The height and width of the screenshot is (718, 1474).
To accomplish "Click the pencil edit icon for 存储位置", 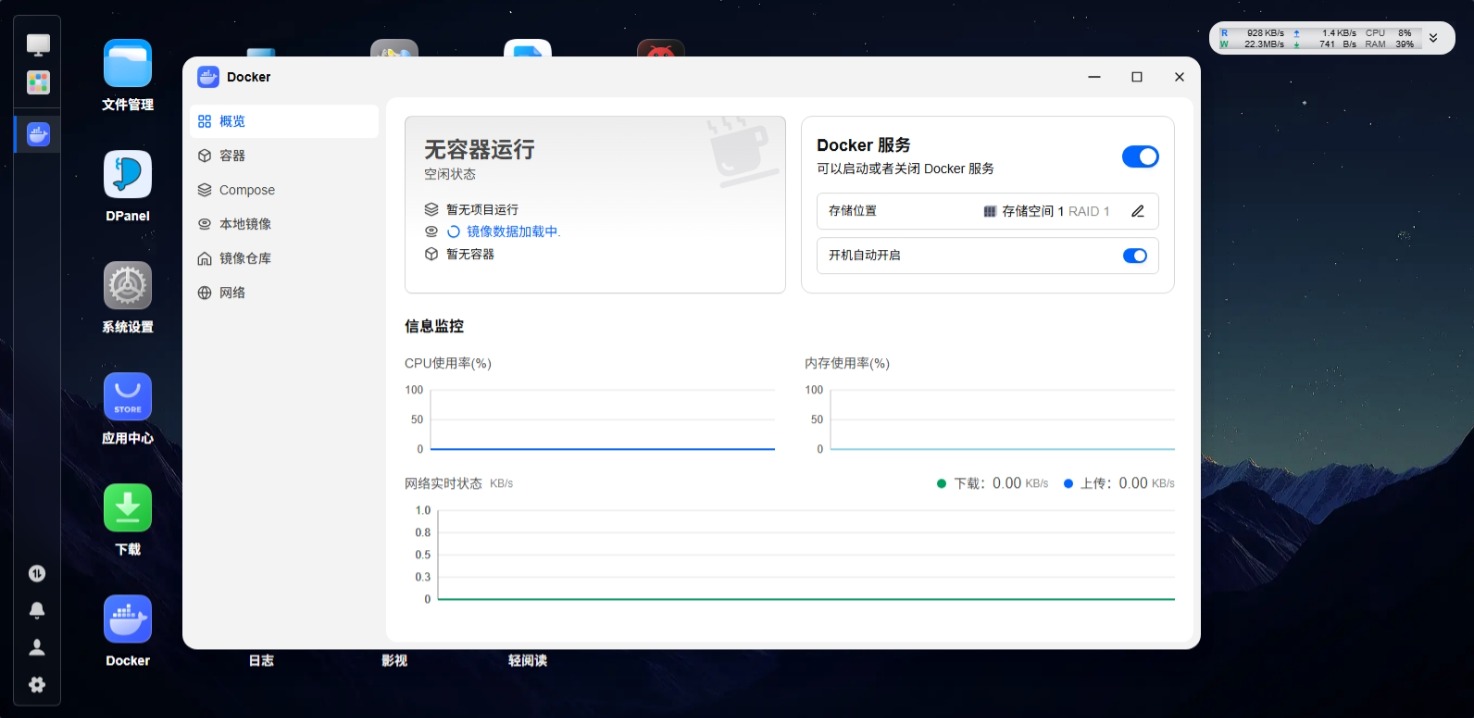I will (x=1137, y=211).
